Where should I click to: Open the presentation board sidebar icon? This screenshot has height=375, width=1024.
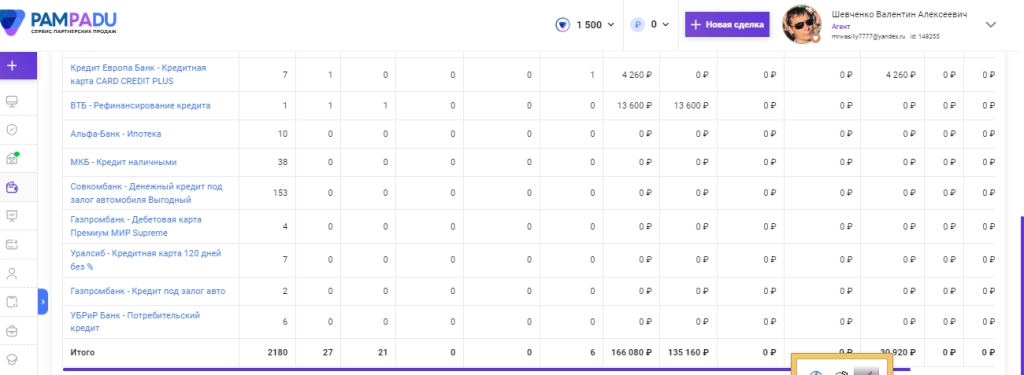pyautogui.click(x=12, y=216)
